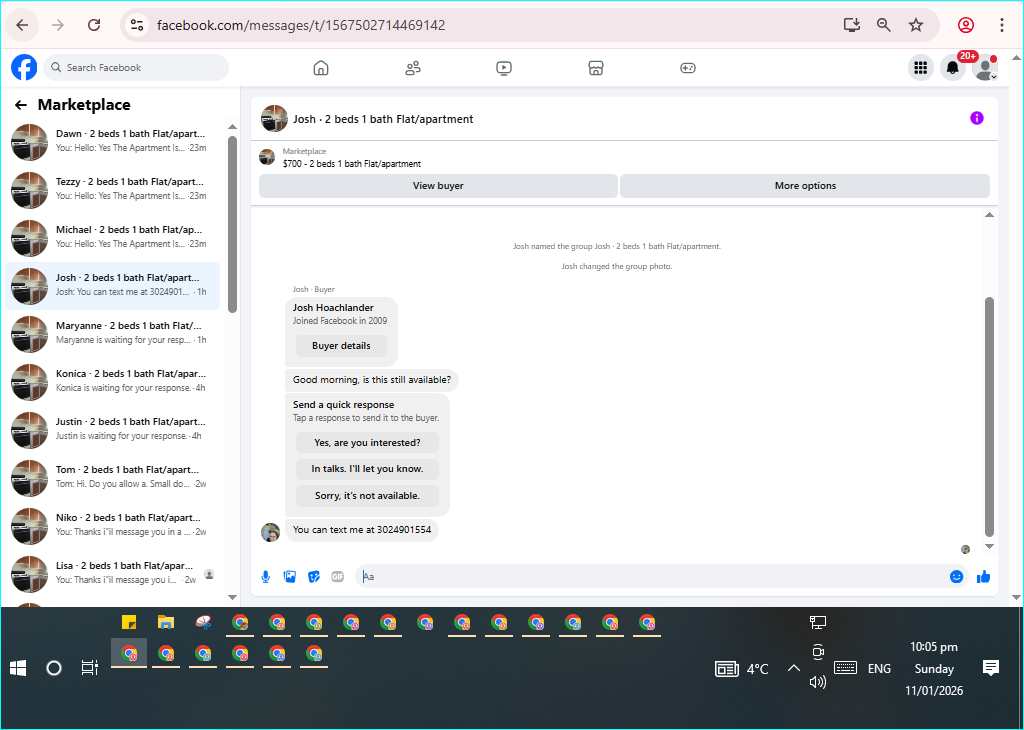1024x730 pixels.
Task: Open Tezzy's conversation in the list
Action: (112, 190)
